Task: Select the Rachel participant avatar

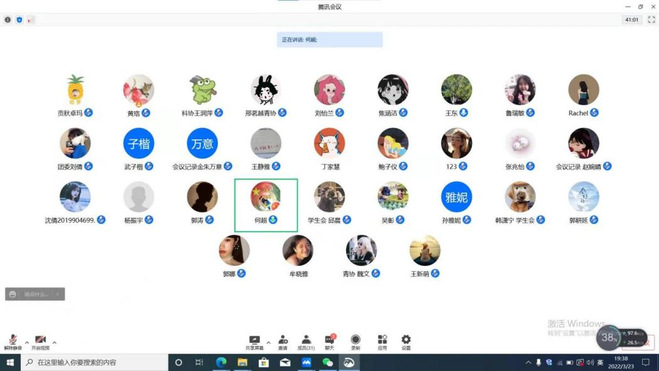Action: 583,90
